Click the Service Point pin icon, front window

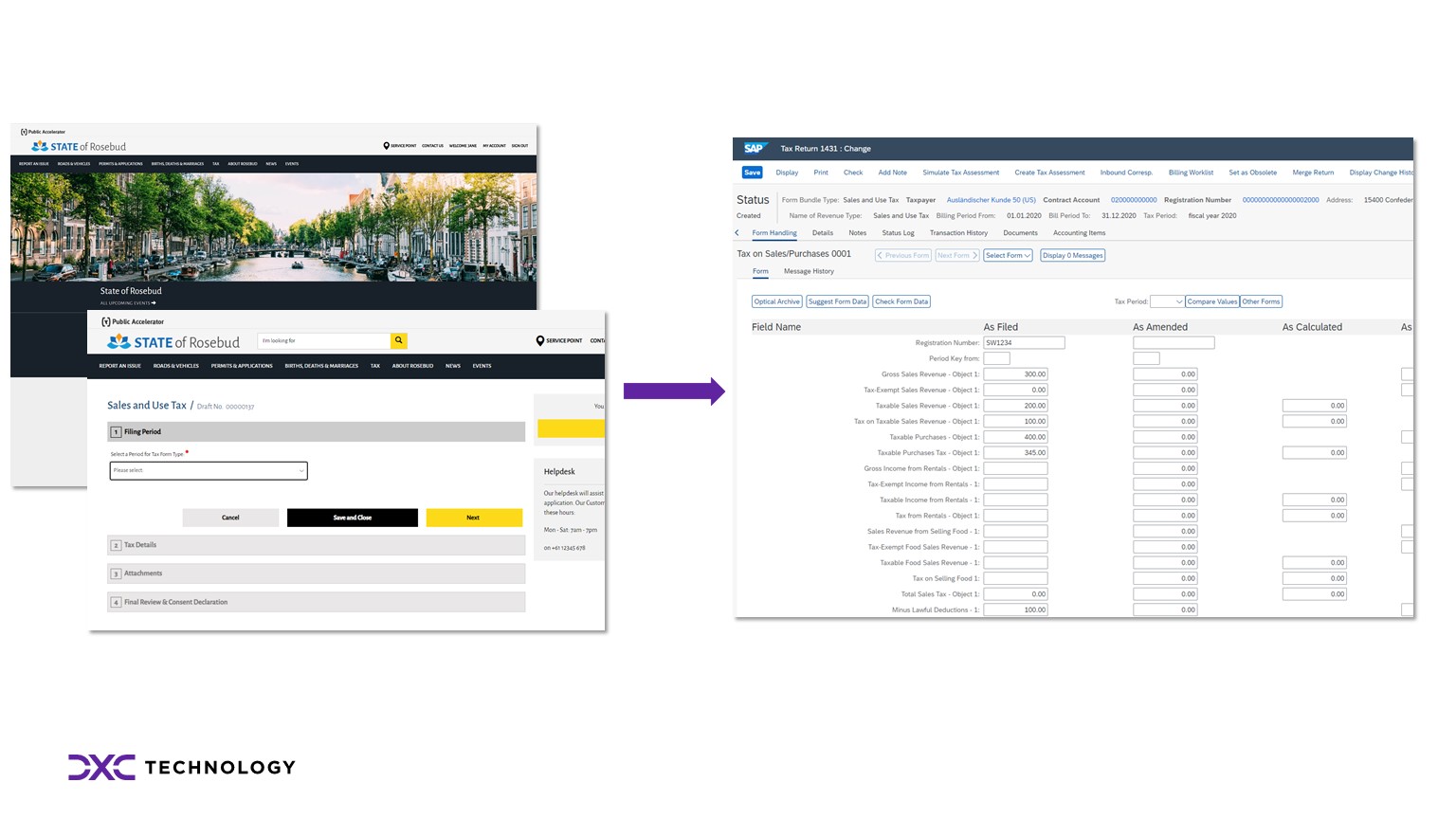point(540,340)
